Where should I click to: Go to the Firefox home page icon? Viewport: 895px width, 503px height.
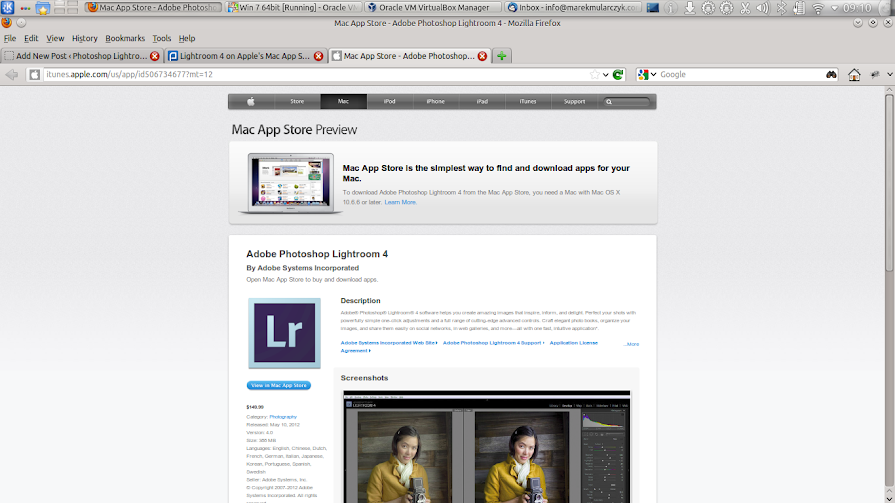[854, 75]
